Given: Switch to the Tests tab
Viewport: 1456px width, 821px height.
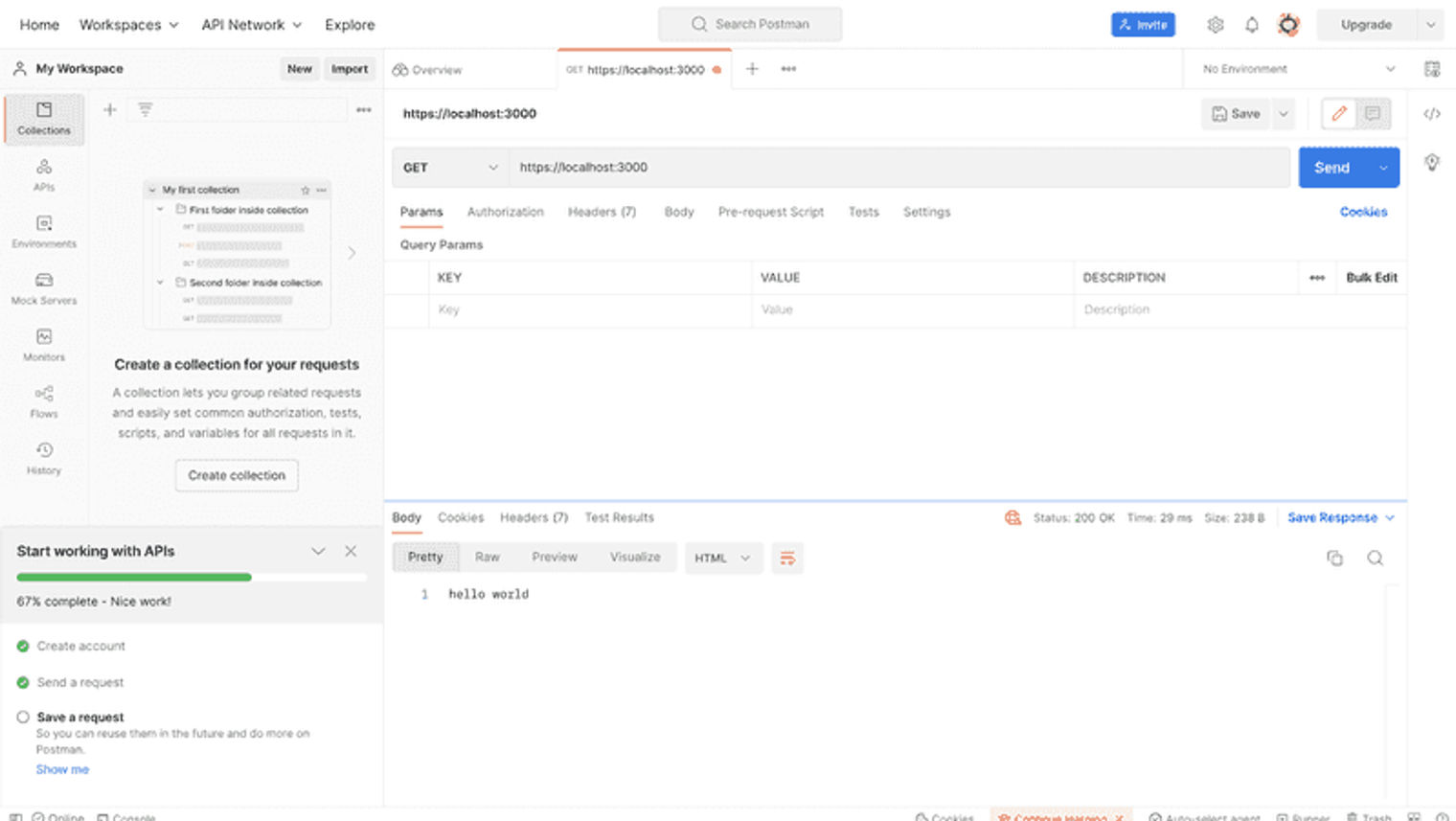Looking at the screenshot, I should (863, 212).
